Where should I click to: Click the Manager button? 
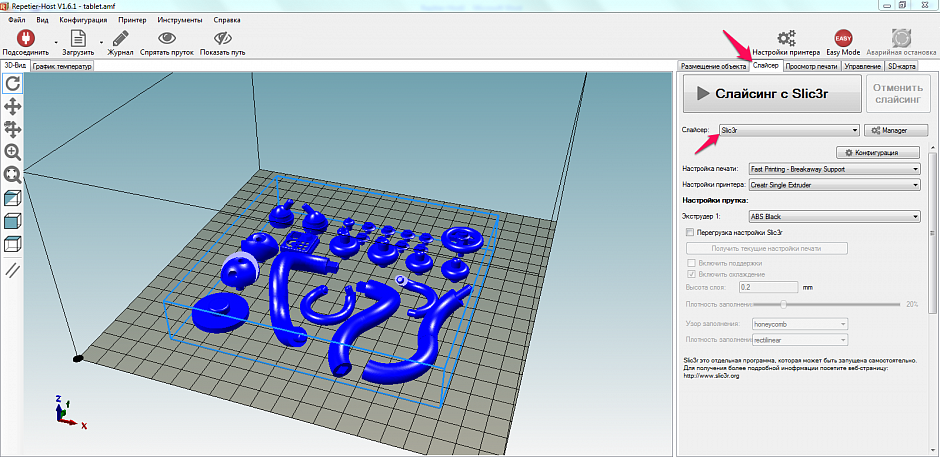click(x=895, y=130)
